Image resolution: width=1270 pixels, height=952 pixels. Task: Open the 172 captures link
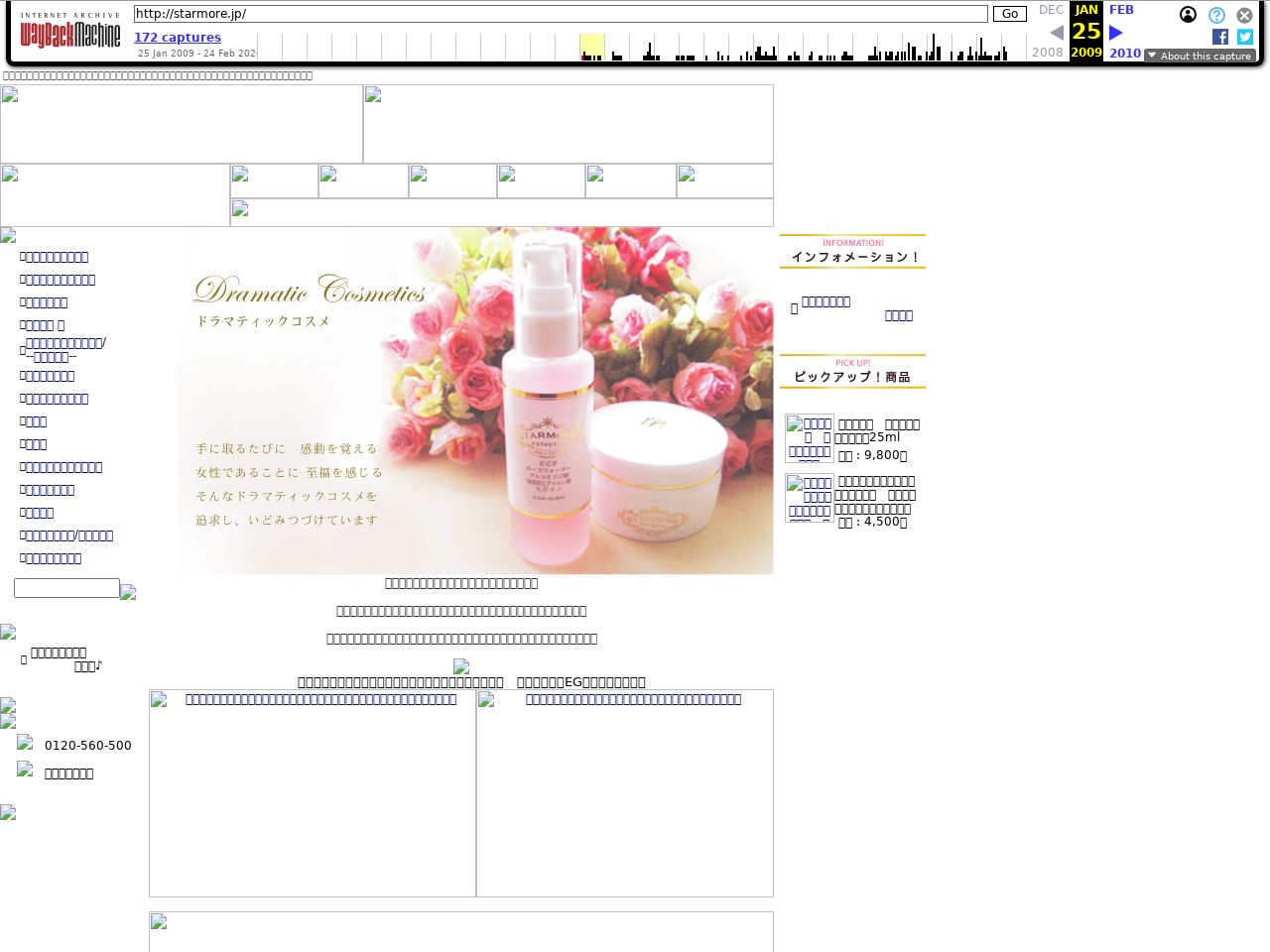178,38
